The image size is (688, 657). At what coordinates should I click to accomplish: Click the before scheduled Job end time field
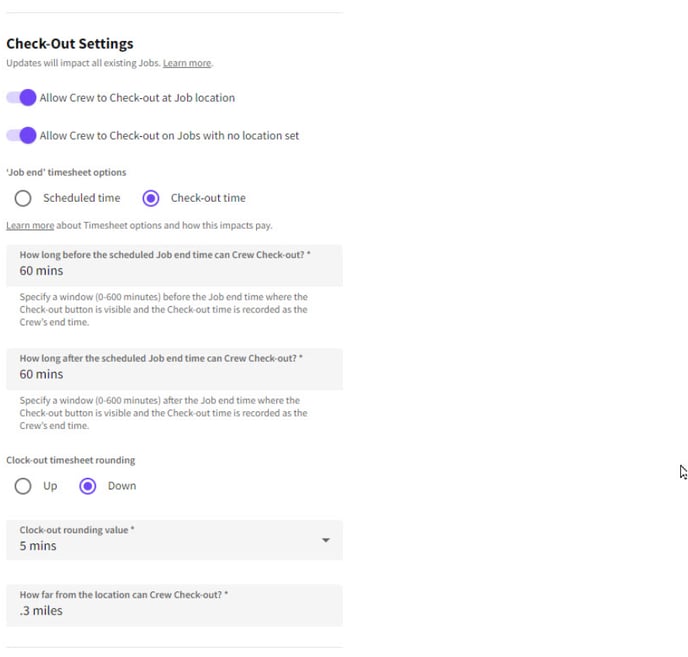tap(174, 266)
